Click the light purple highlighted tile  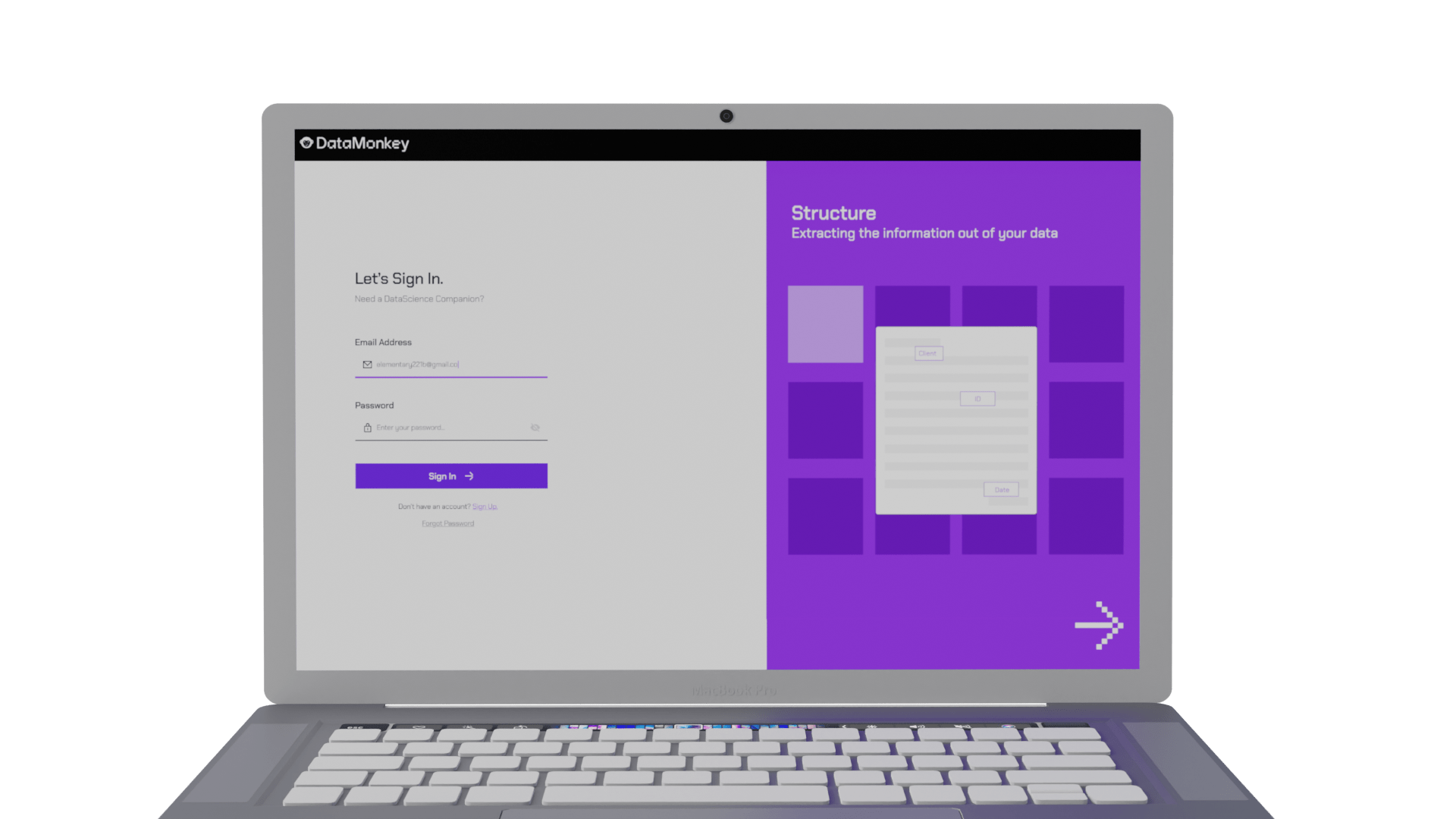[825, 324]
